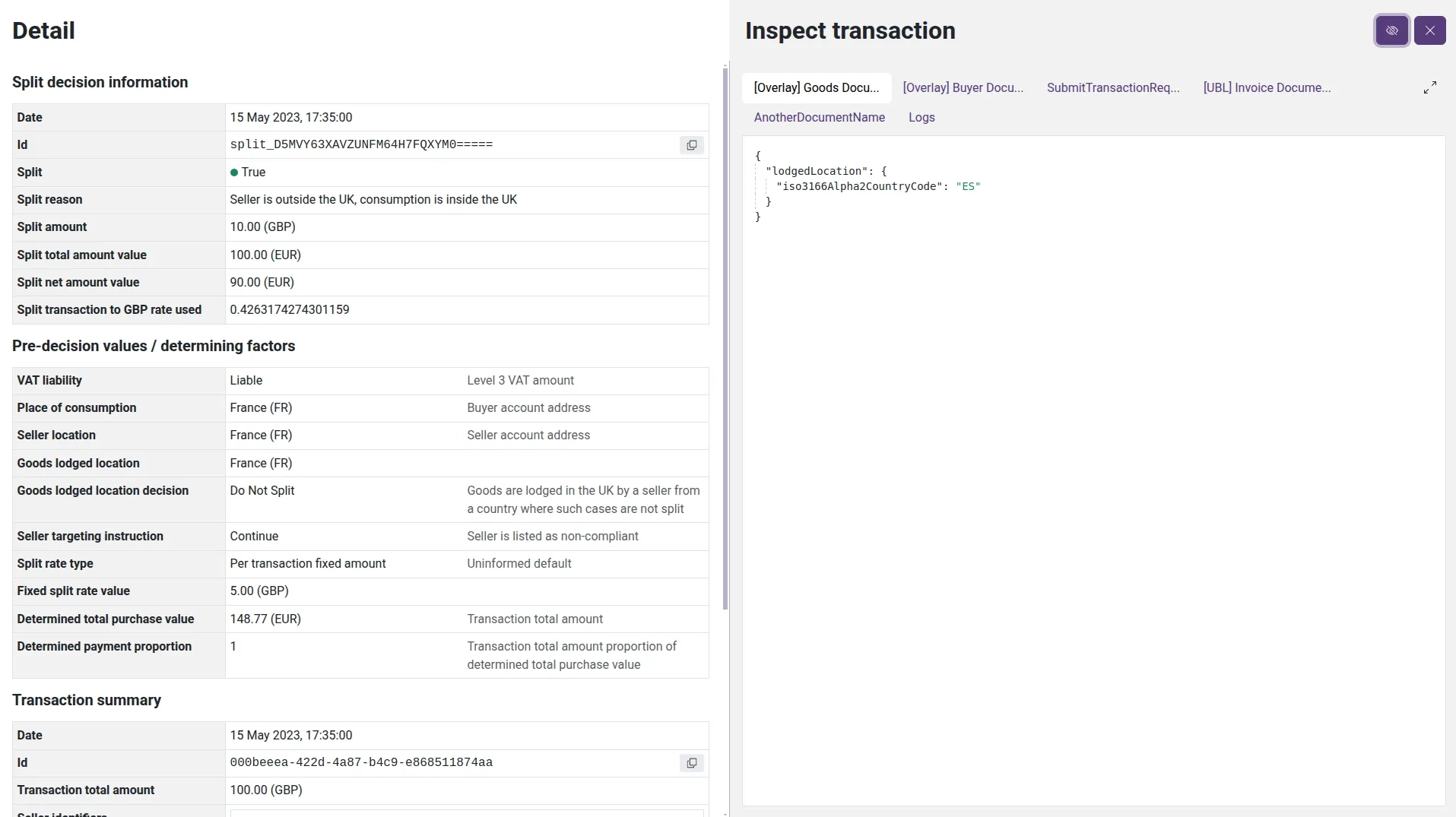Image resolution: width=1456 pixels, height=817 pixels.
Task: Switch to the Logs tab
Action: point(921,118)
